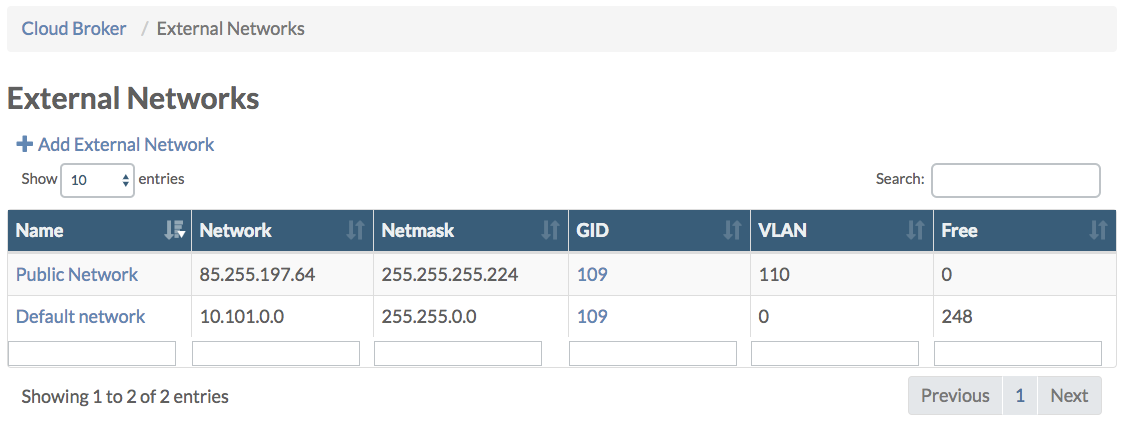Sort by Netmask using its arrows icon

click(x=550, y=231)
